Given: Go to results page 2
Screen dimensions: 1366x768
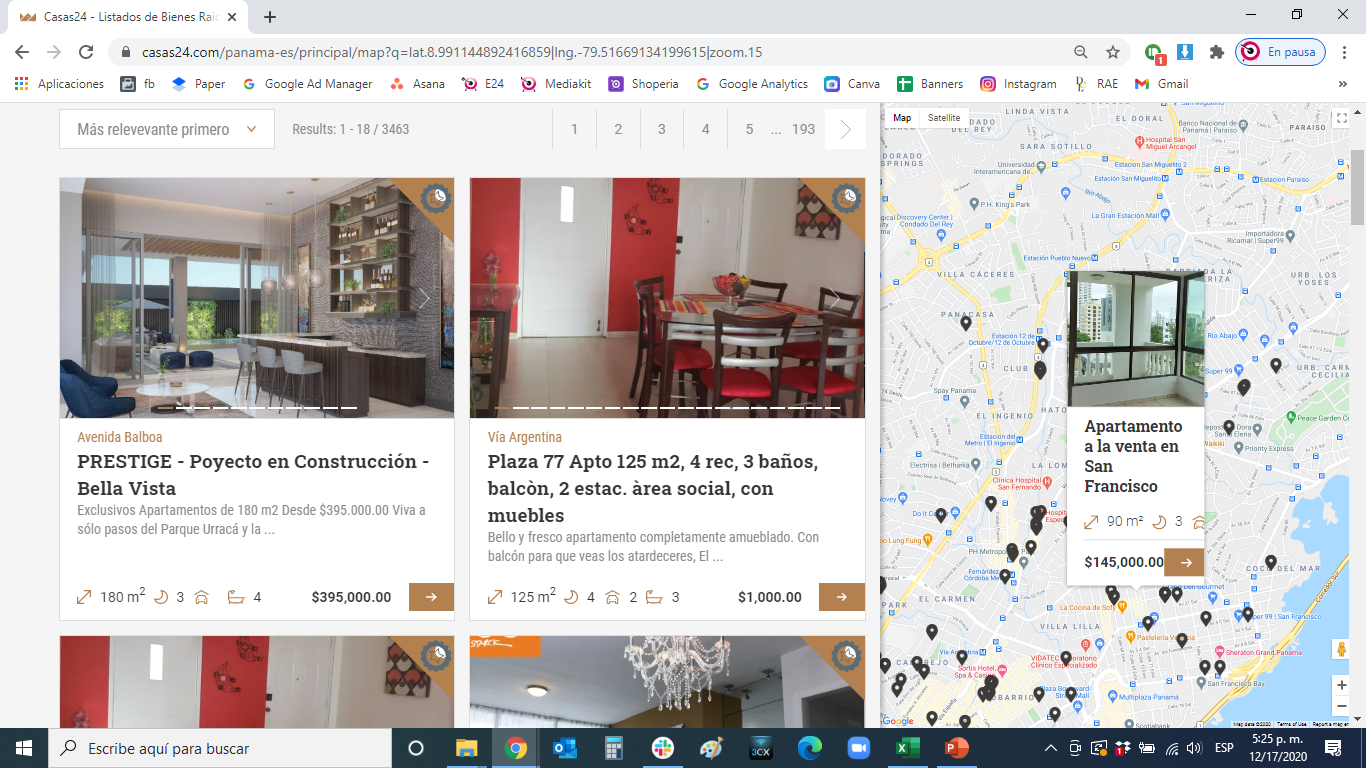Looking at the screenshot, I should click(618, 129).
